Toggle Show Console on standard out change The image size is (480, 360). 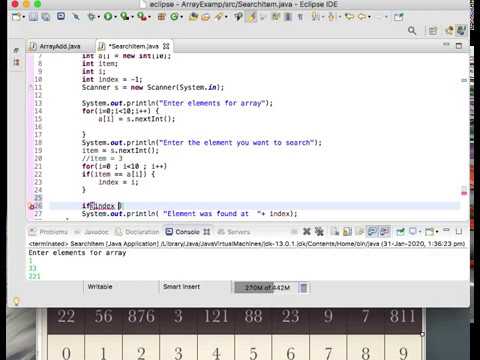(372, 231)
